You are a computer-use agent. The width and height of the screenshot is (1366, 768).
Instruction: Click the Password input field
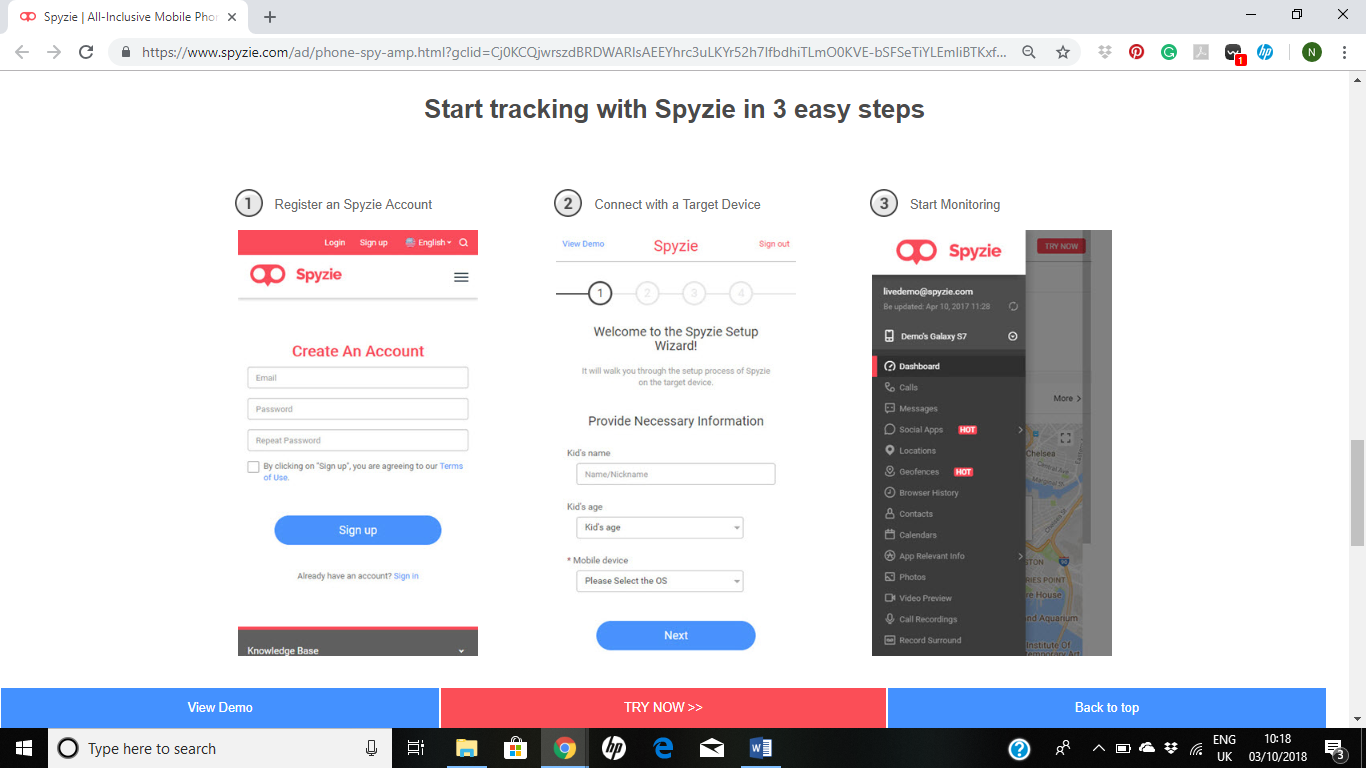pyautogui.click(x=358, y=409)
